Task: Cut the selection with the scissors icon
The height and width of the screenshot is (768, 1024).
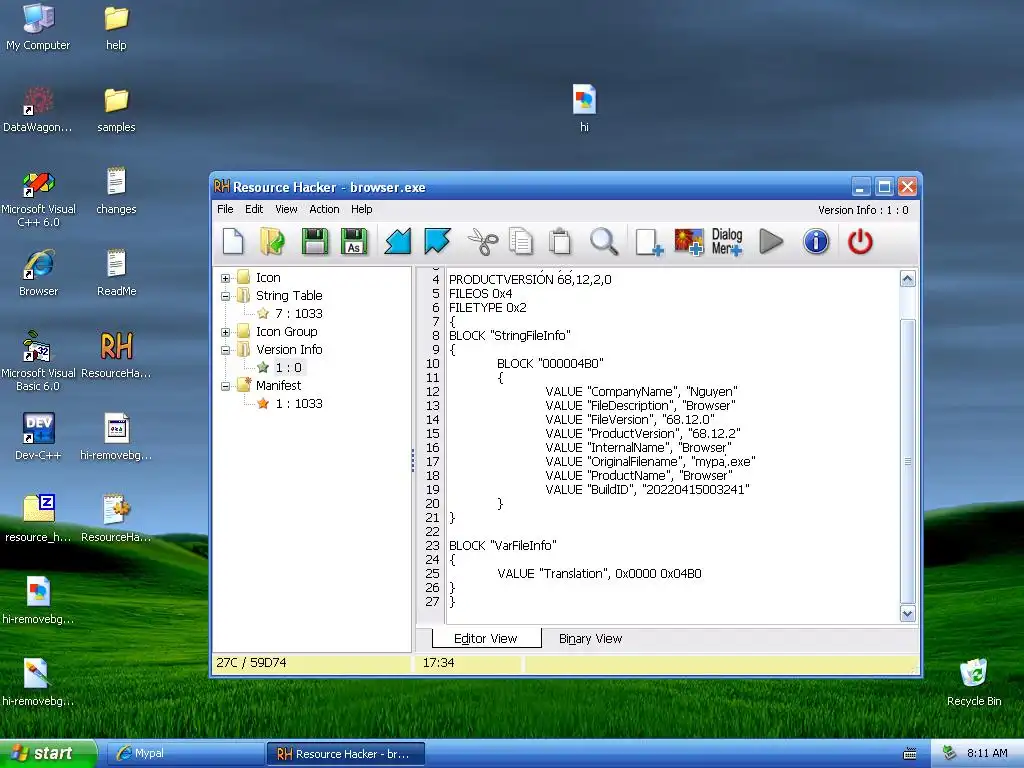Action: pyautogui.click(x=483, y=242)
